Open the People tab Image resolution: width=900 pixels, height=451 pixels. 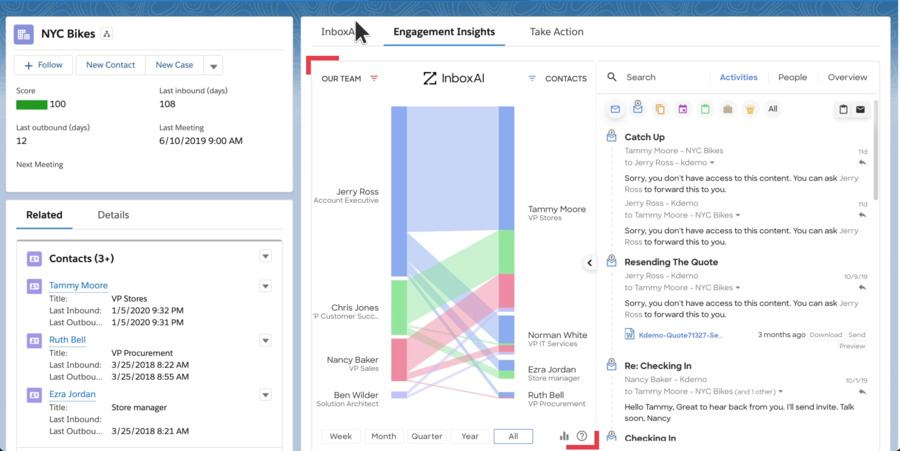(x=792, y=77)
